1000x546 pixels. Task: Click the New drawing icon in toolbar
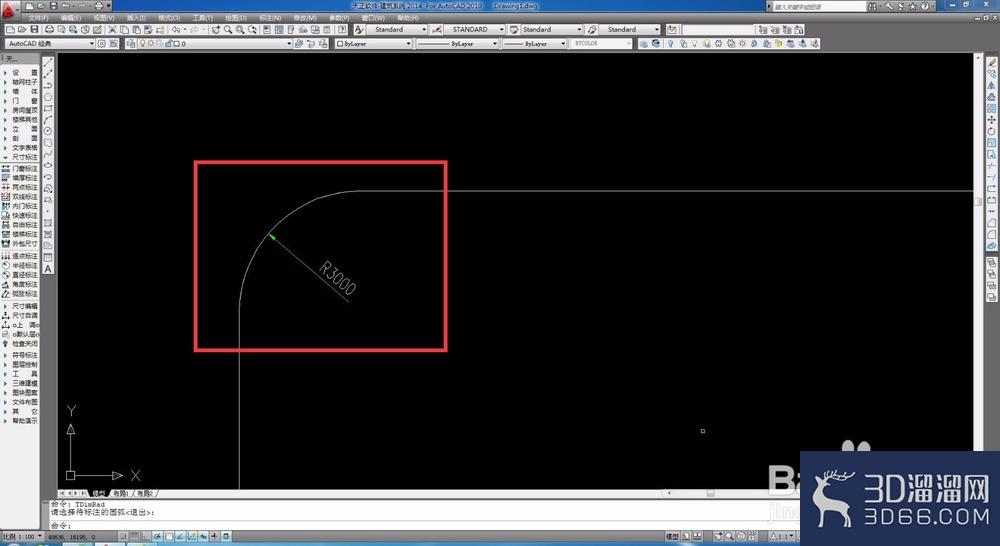pyautogui.click(x=10, y=29)
